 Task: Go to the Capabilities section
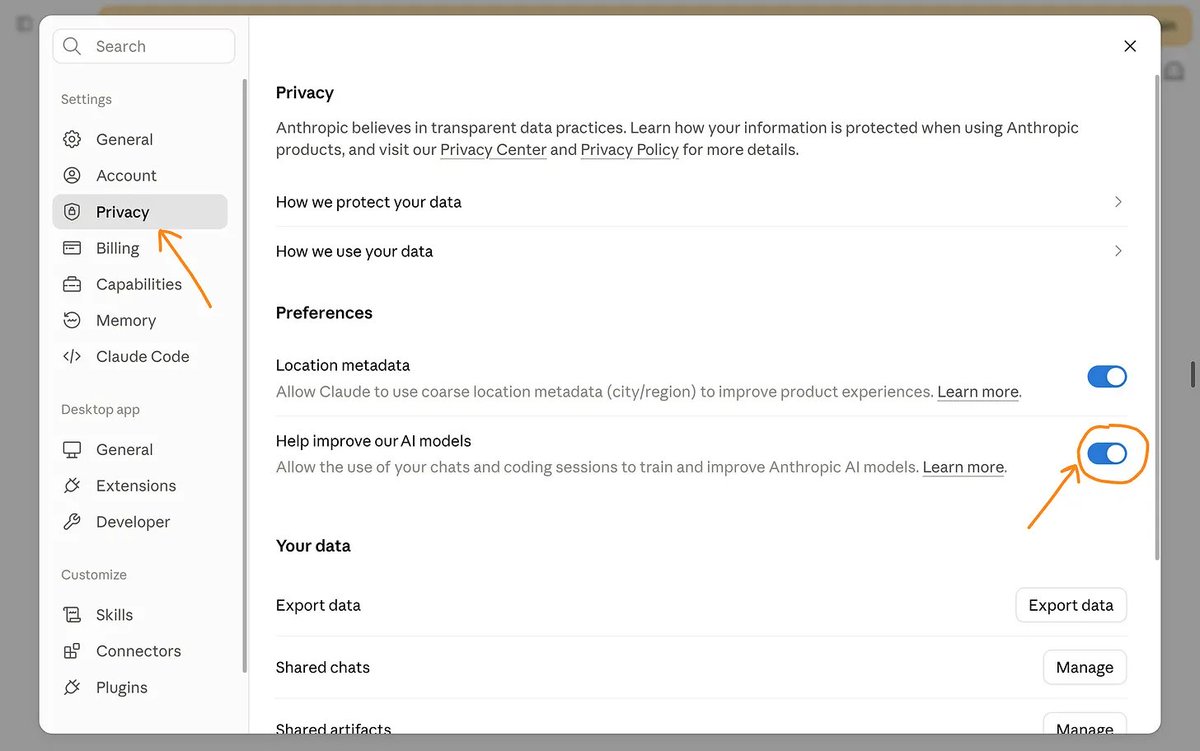(140, 284)
